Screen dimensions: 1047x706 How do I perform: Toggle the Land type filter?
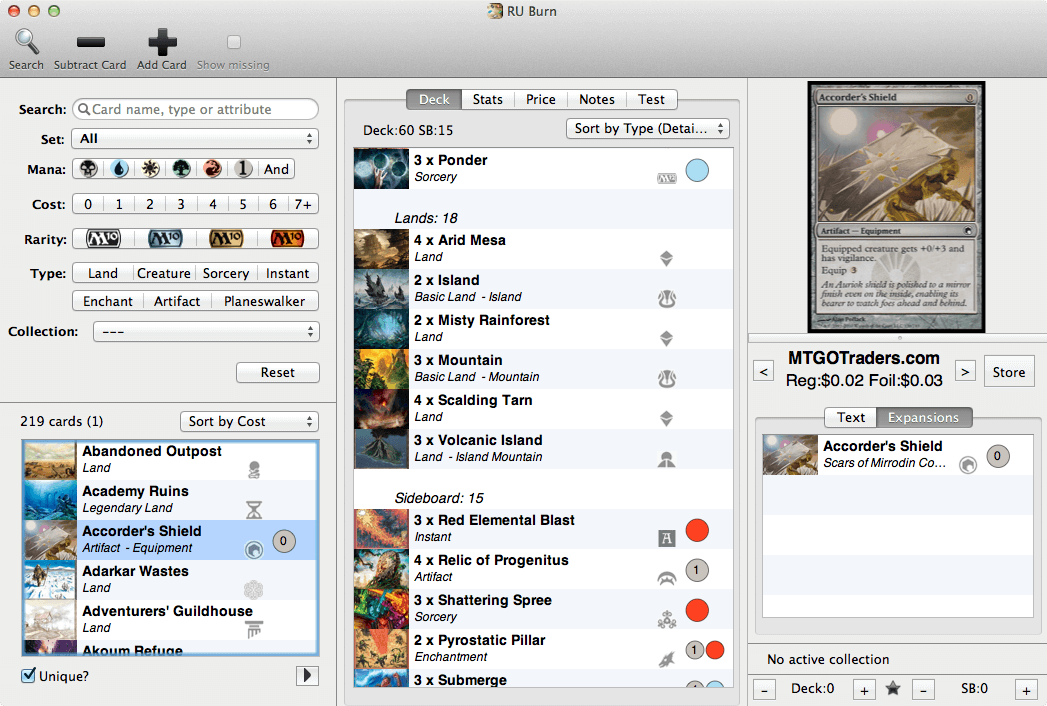103,273
